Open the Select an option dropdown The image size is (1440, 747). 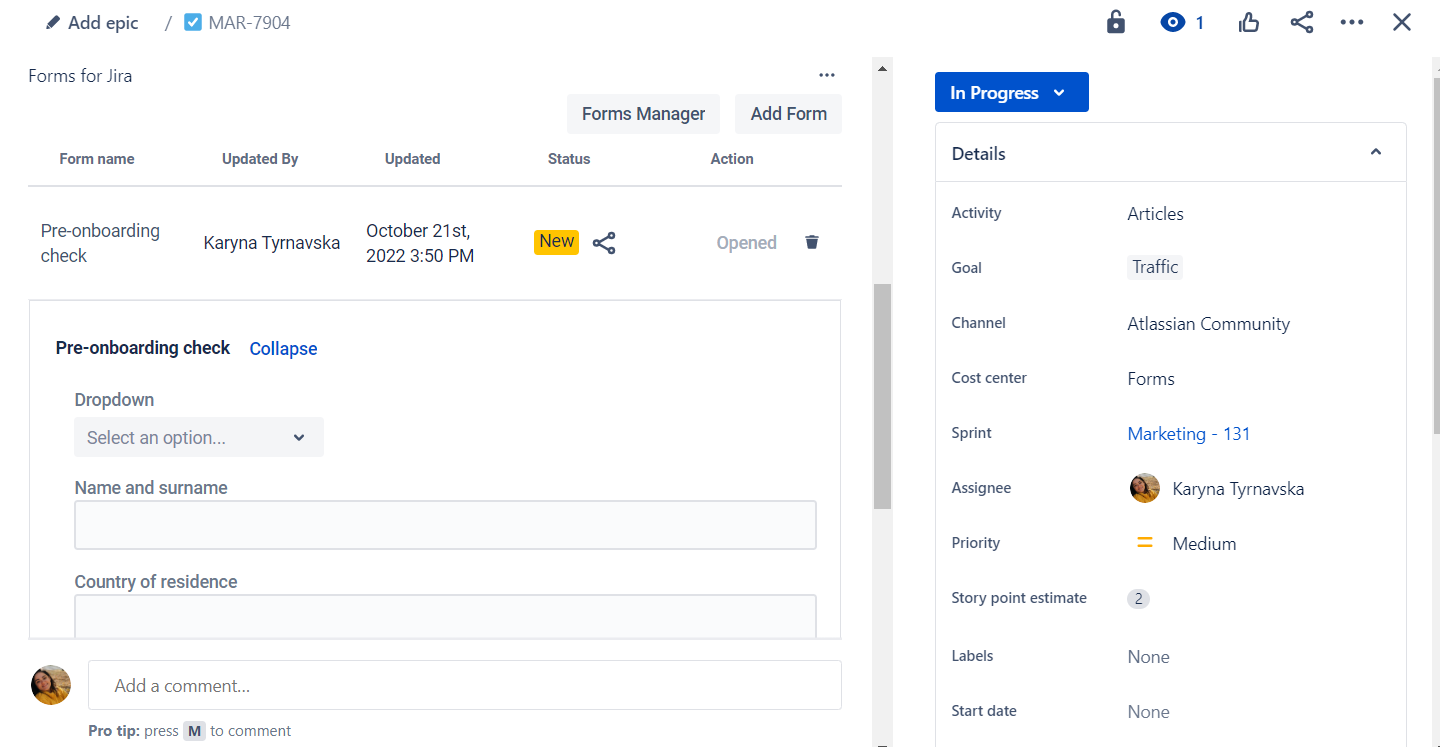coord(198,437)
